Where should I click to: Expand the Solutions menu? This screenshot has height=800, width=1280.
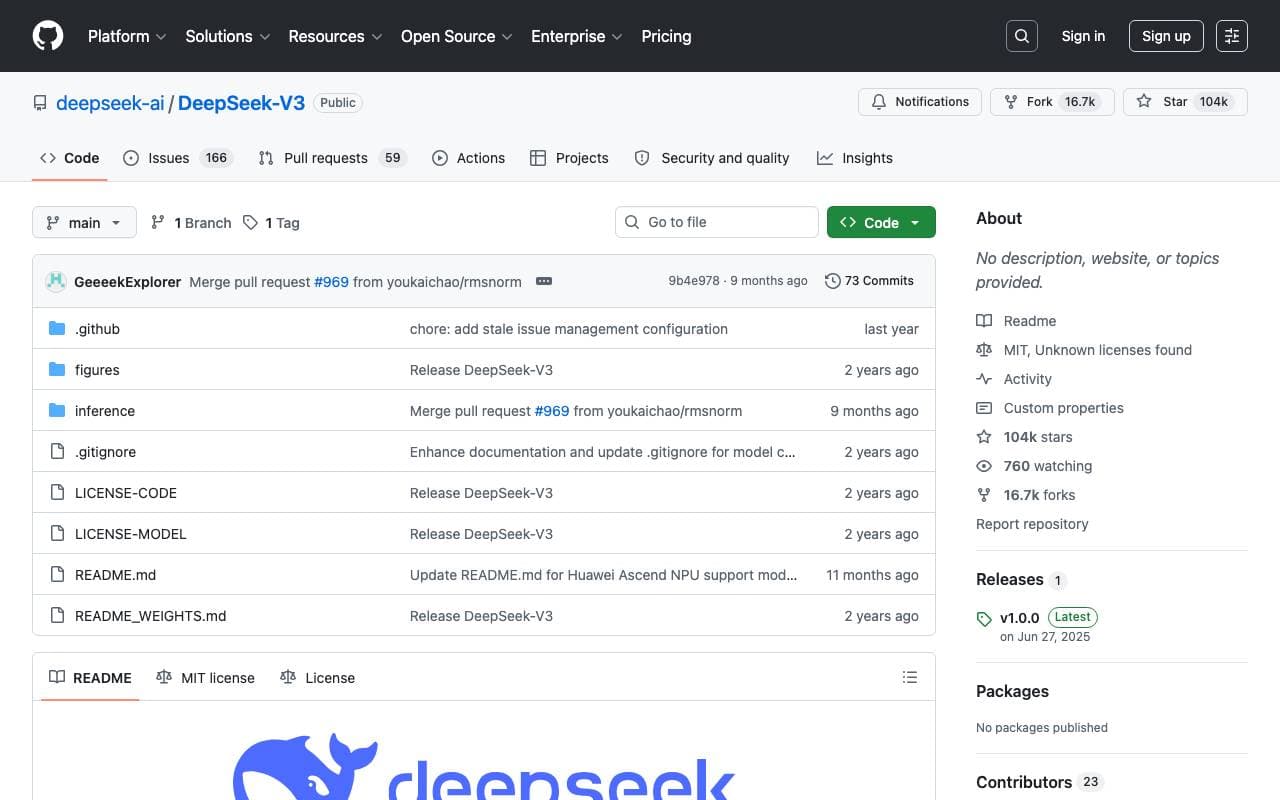tap(228, 36)
